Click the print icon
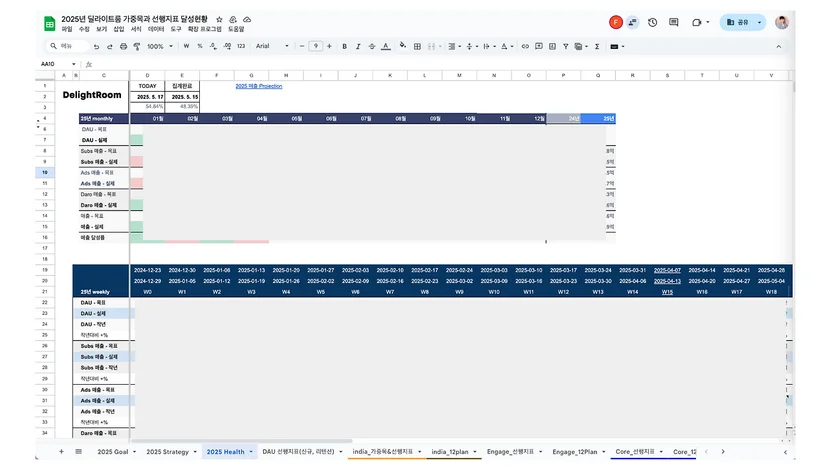This screenshot has width=828, height=468. tap(123, 46)
